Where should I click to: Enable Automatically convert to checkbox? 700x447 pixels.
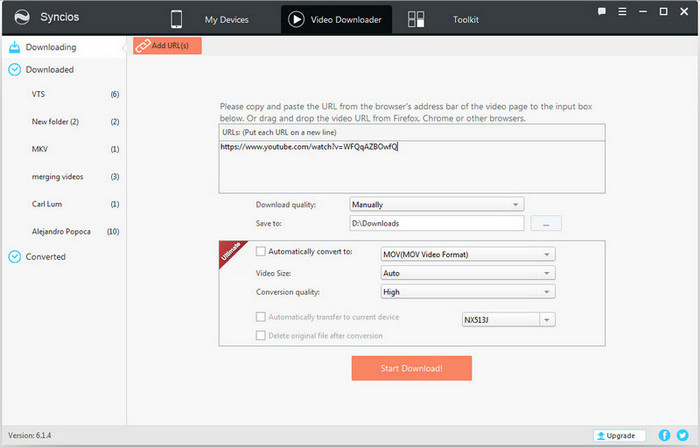pyautogui.click(x=261, y=251)
